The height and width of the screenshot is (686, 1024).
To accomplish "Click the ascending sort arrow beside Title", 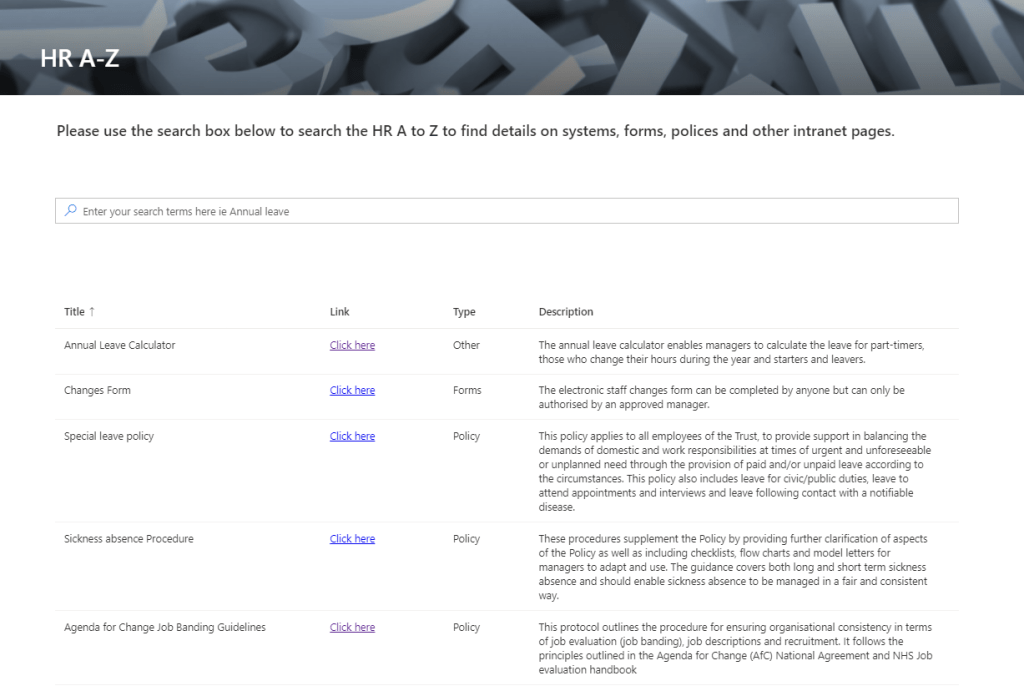I will click(x=93, y=312).
